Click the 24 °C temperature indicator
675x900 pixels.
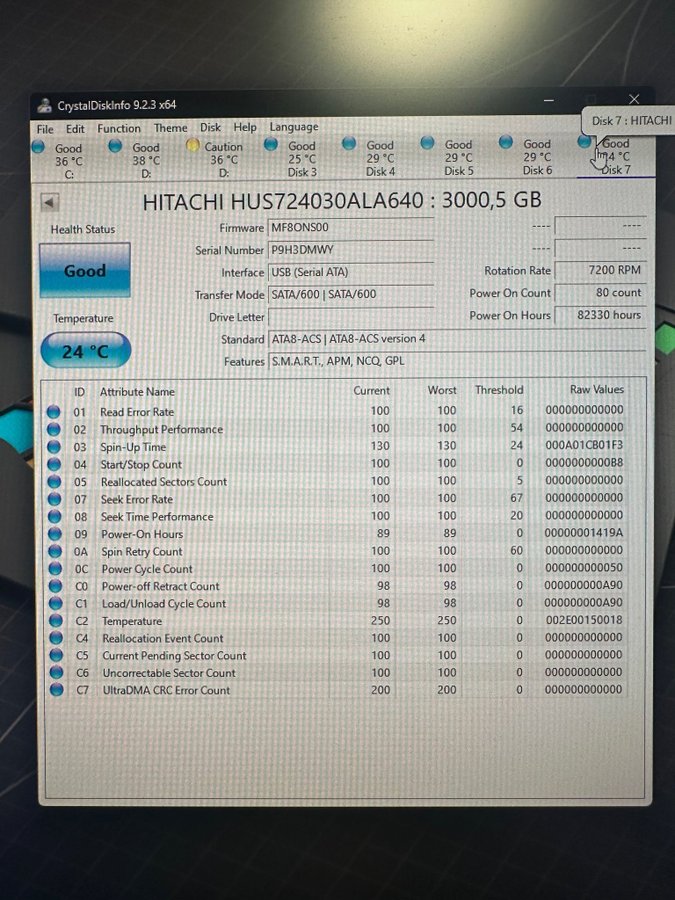click(x=85, y=351)
